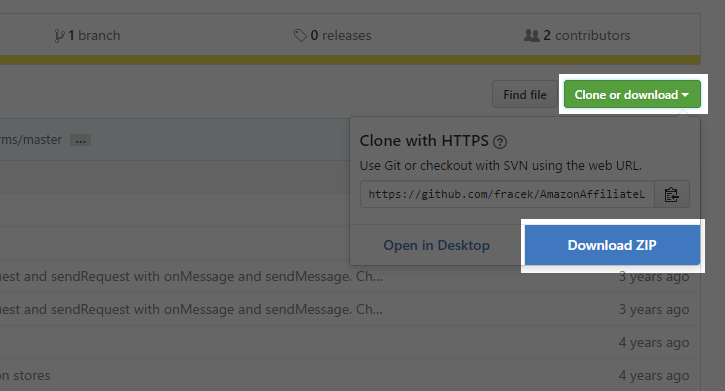Open the second sendRequest commit message
Screen dimensions: 725x391
tap(191, 309)
